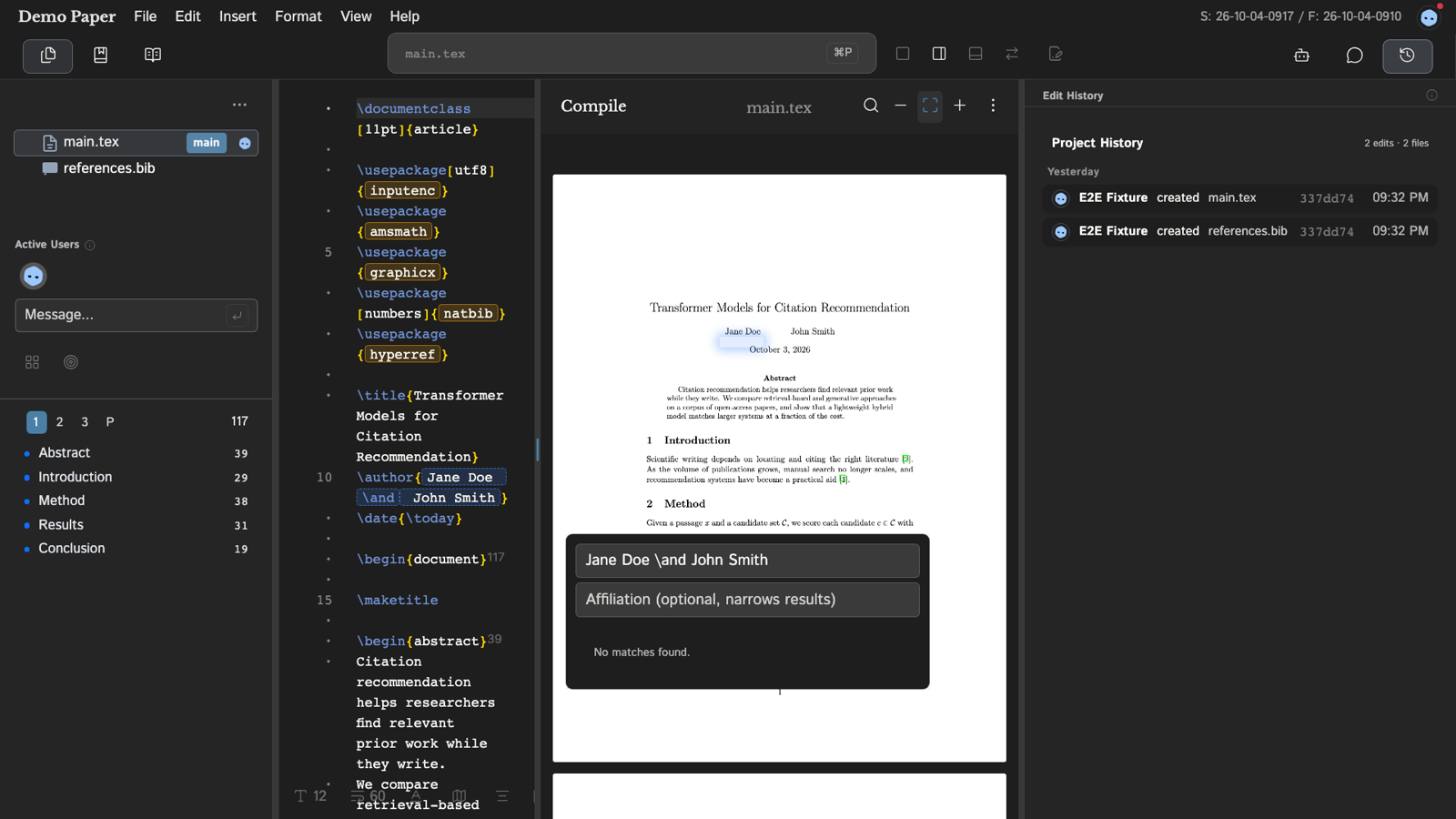The image size is (1456, 819).
Task: Open the bookmark library icon
Action: [x=101, y=56]
